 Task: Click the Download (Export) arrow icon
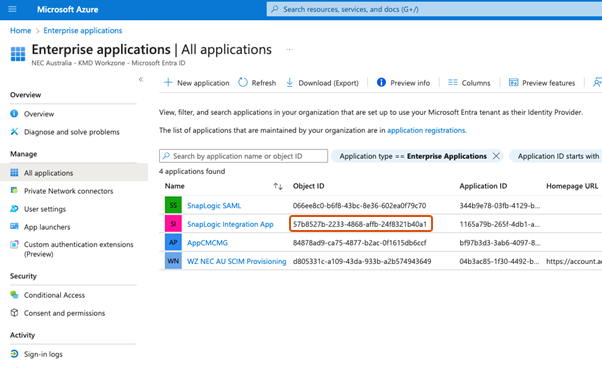(x=289, y=83)
